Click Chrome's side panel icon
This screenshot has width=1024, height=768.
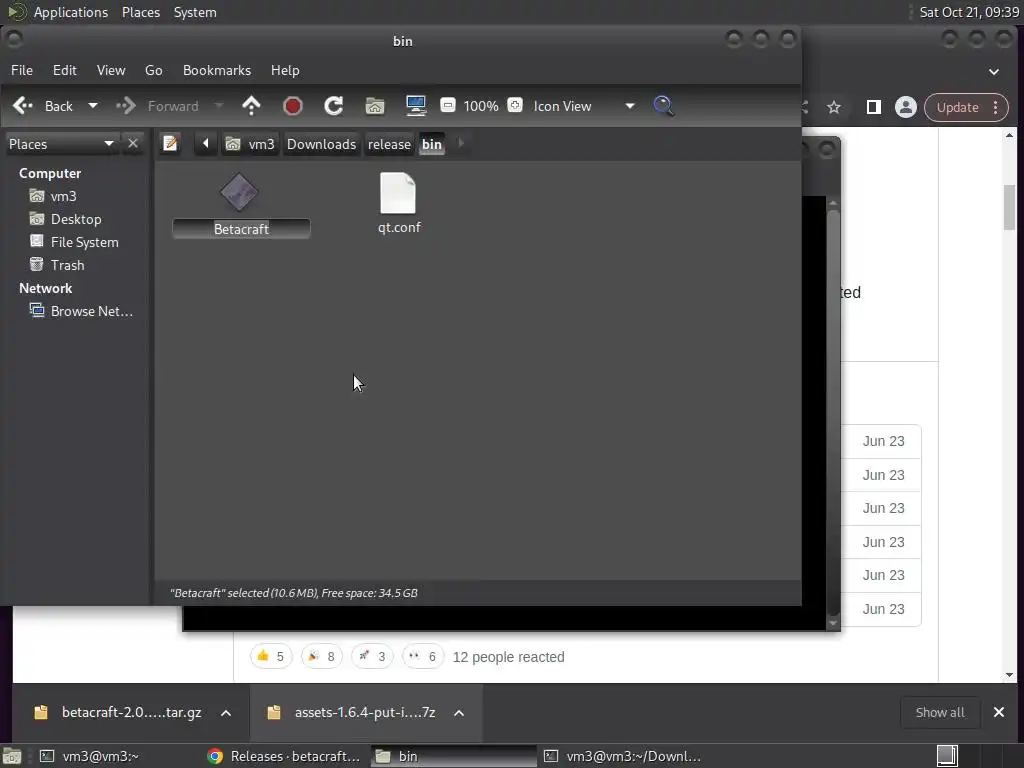pos(873,107)
